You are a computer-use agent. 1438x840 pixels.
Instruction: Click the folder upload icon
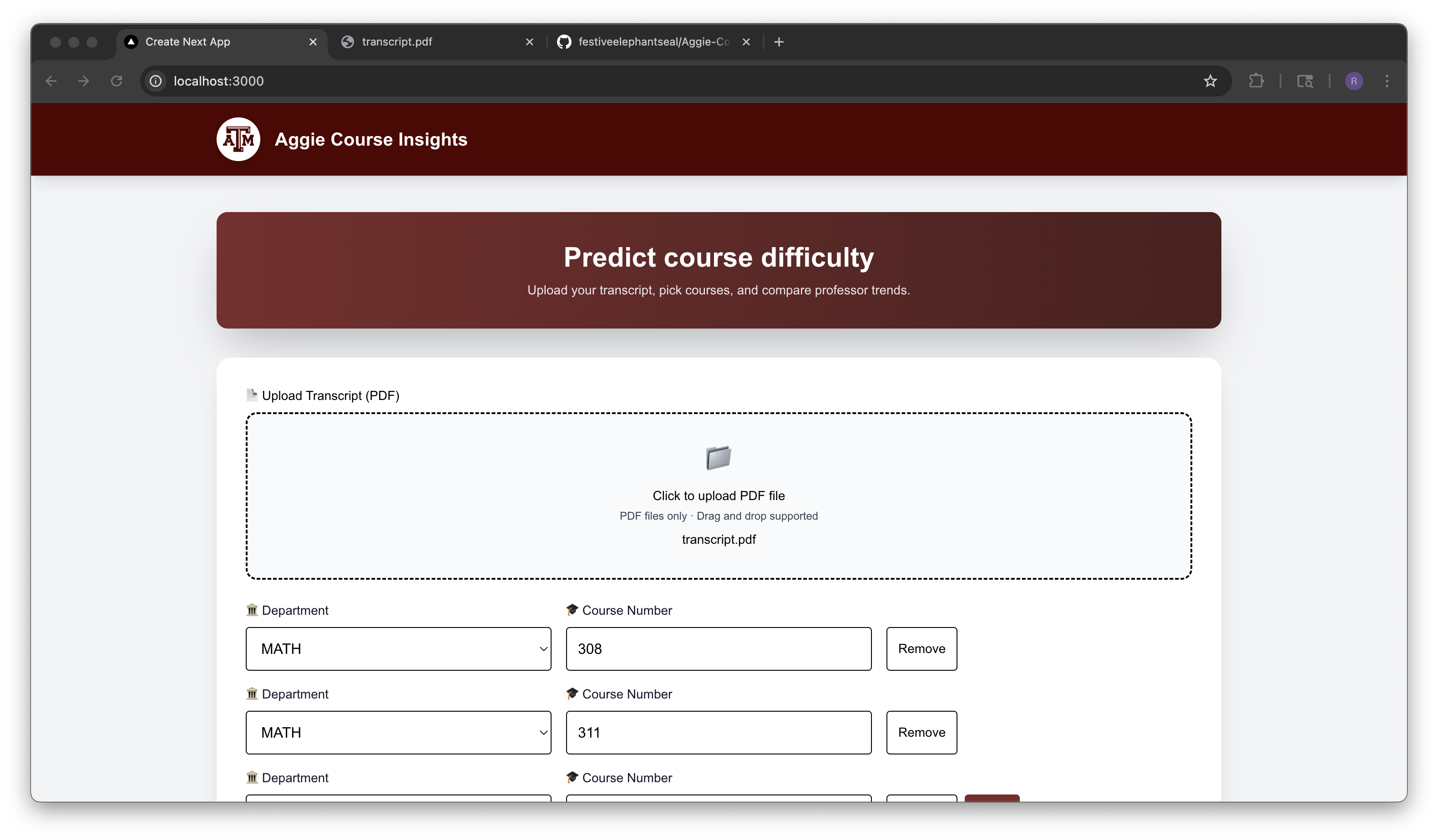point(719,458)
